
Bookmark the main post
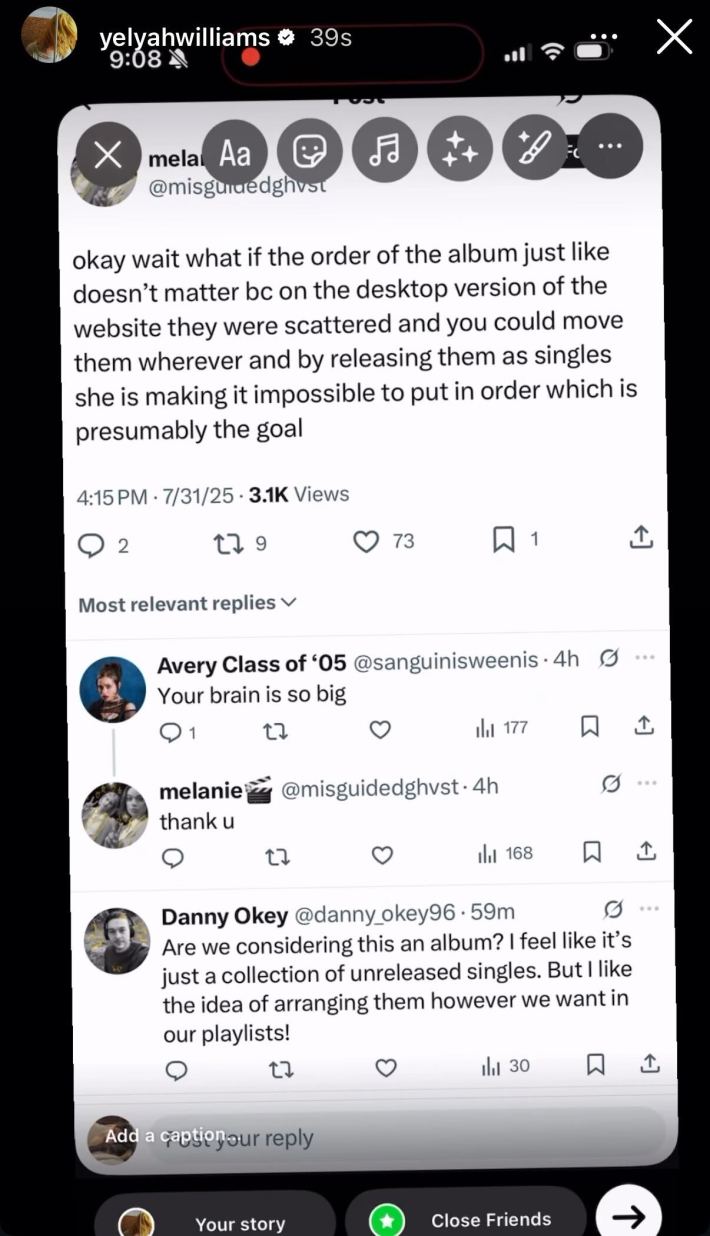click(503, 540)
